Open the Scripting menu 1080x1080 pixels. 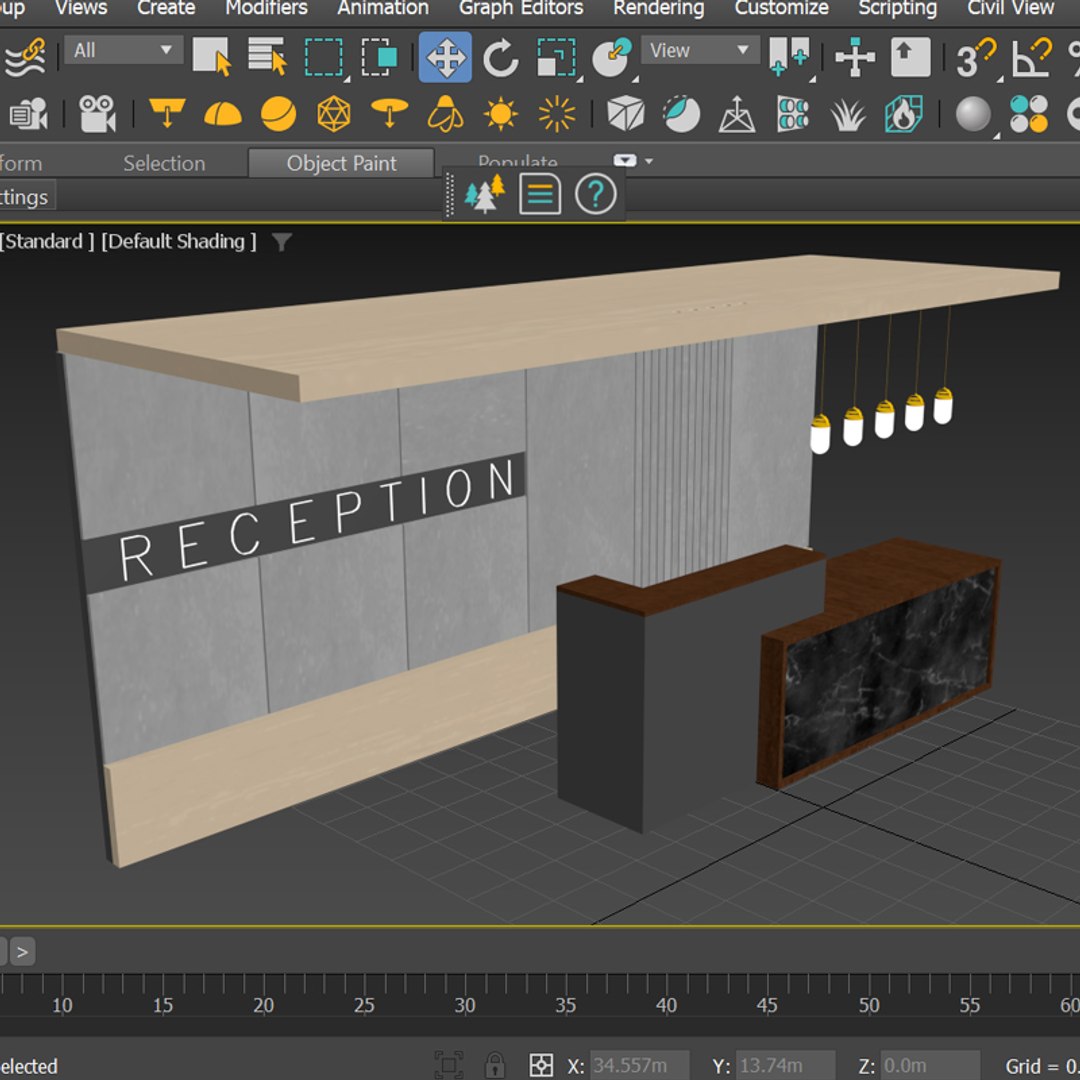[x=897, y=8]
